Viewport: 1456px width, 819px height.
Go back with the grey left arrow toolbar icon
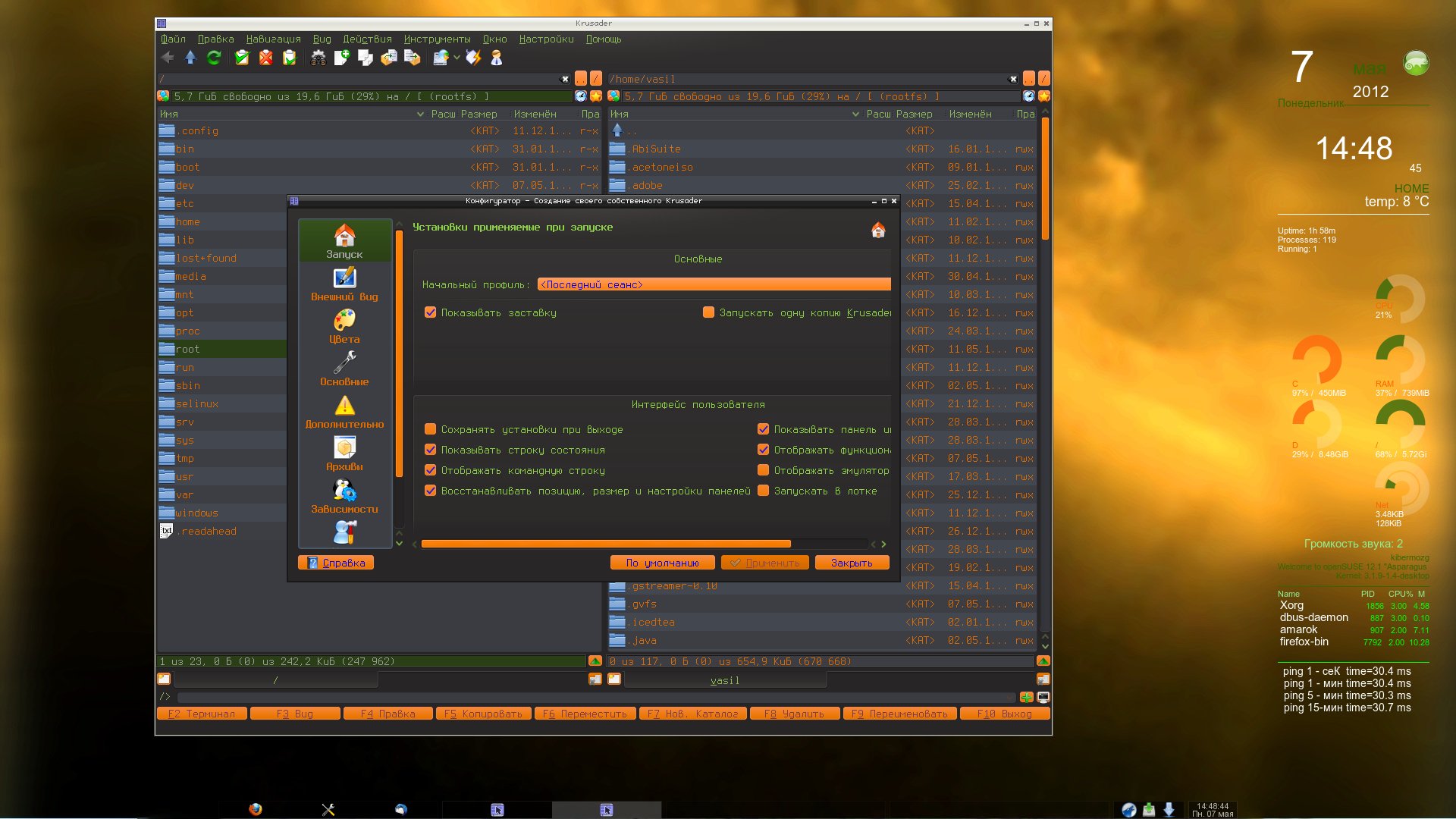click(168, 58)
